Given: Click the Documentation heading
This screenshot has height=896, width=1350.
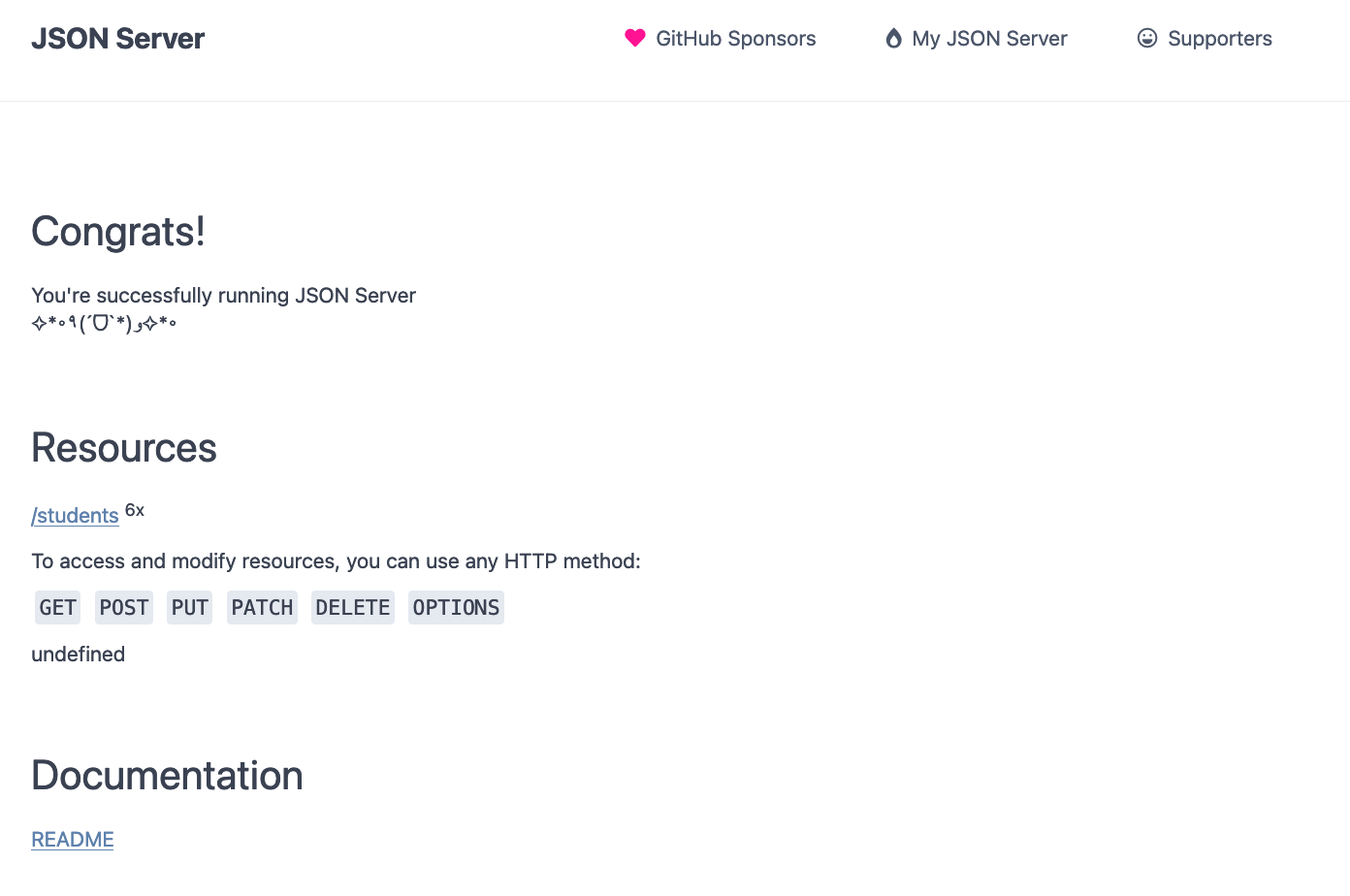Looking at the screenshot, I should pos(168,776).
